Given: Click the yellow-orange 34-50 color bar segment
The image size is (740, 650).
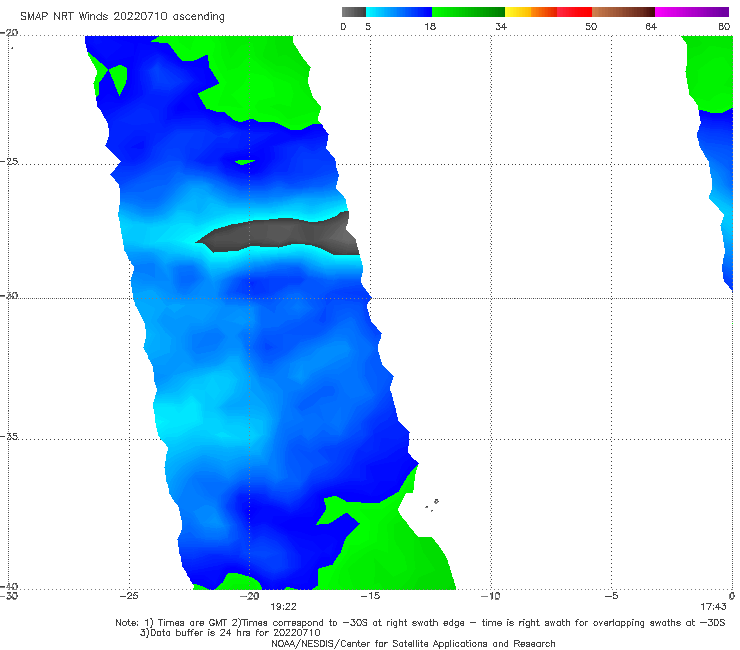Looking at the screenshot, I should [548, 12].
